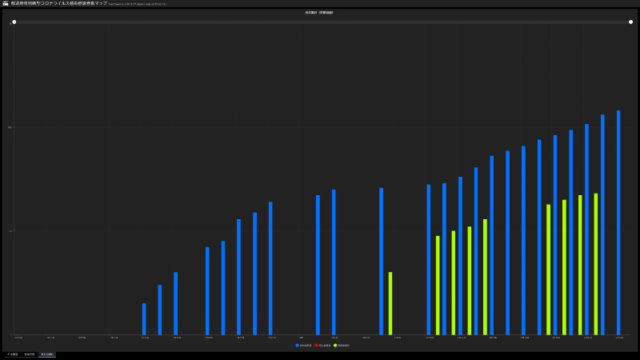640x360 pixels.
Task: Click the shortest, leftmost blue bar
Action: tap(144, 319)
